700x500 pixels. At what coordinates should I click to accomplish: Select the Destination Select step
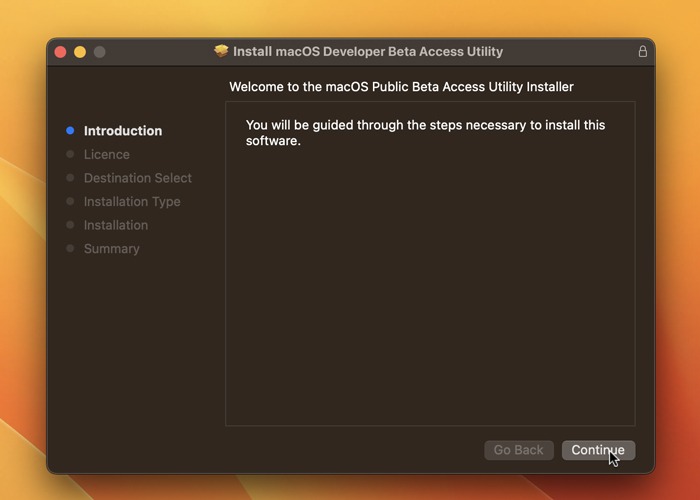(138, 178)
